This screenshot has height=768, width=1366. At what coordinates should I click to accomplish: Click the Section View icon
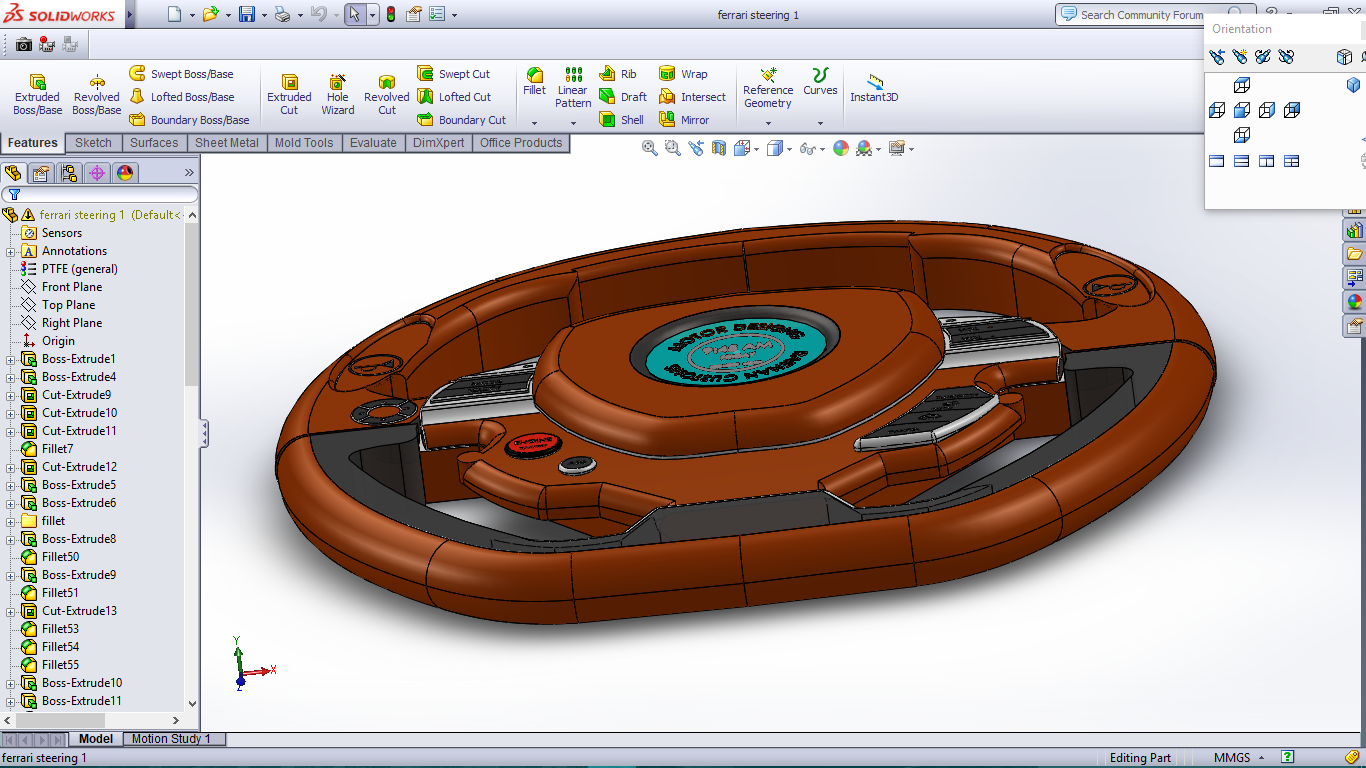pyautogui.click(x=719, y=148)
